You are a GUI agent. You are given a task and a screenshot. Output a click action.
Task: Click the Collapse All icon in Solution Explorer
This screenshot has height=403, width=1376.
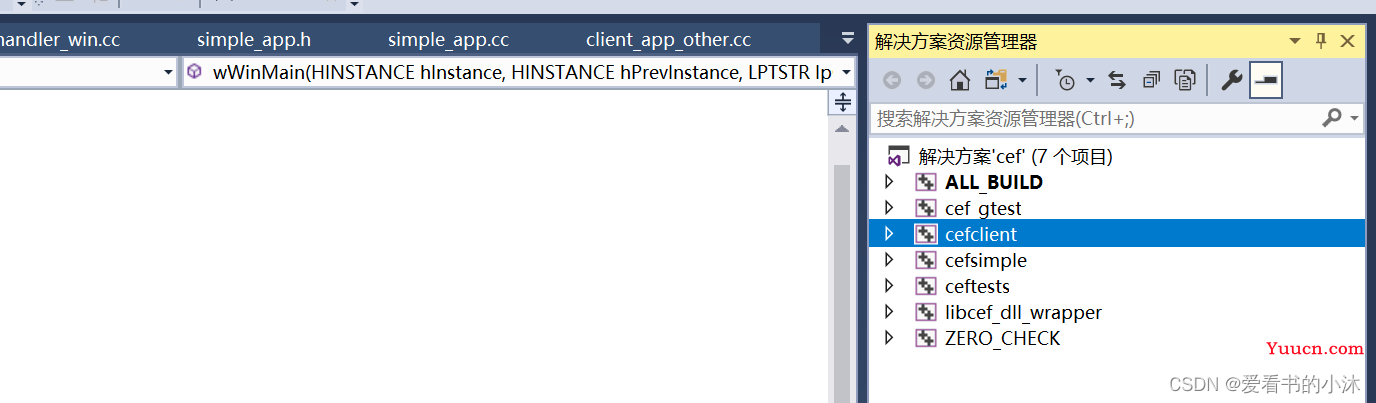click(x=1152, y=80)
